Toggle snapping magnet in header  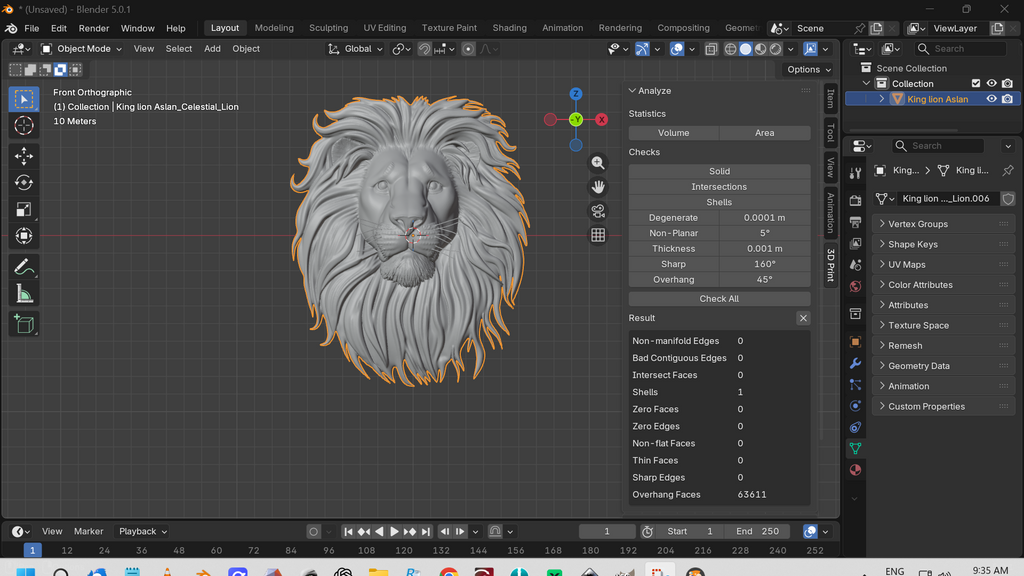point(424,49)
